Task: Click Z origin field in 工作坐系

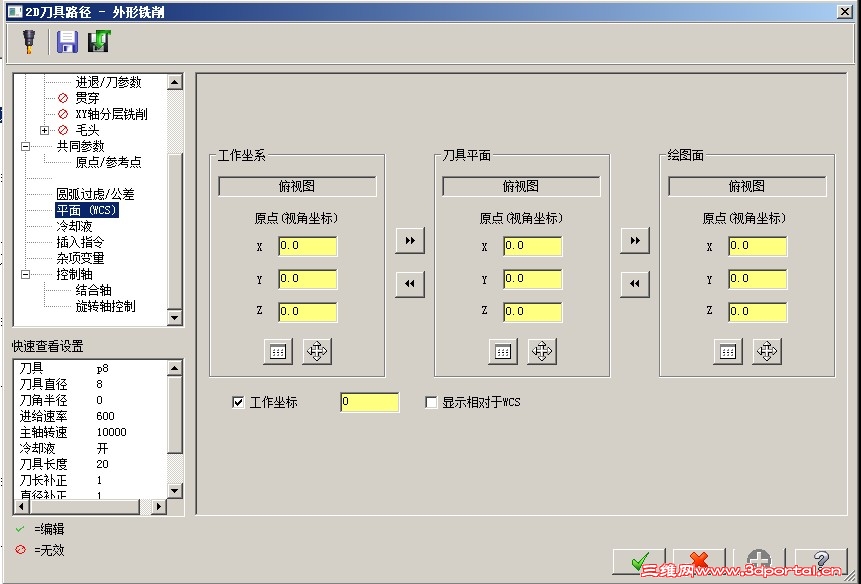Action: 308,312
